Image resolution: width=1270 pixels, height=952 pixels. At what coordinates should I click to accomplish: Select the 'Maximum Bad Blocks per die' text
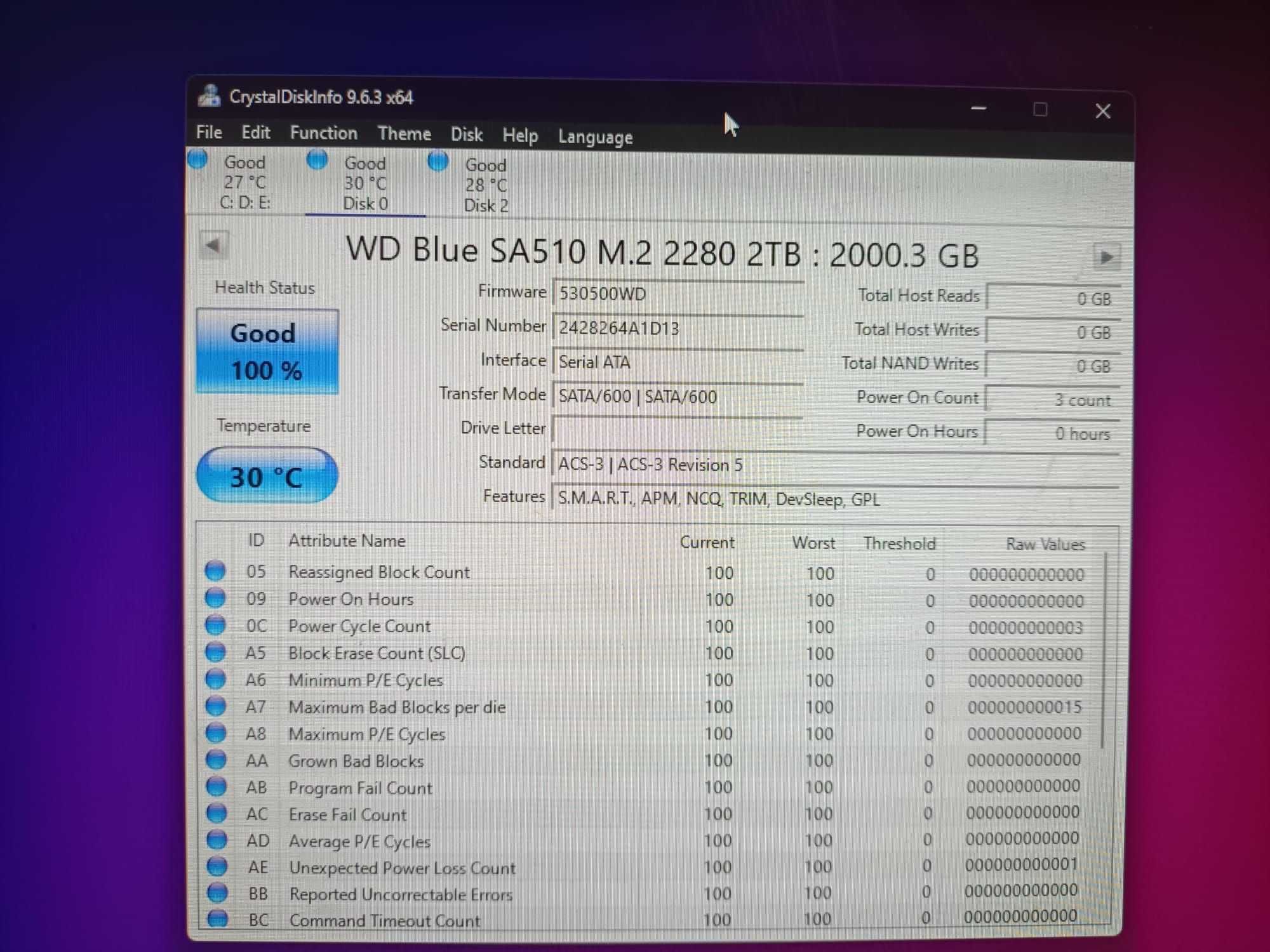(x=397, y=707)
